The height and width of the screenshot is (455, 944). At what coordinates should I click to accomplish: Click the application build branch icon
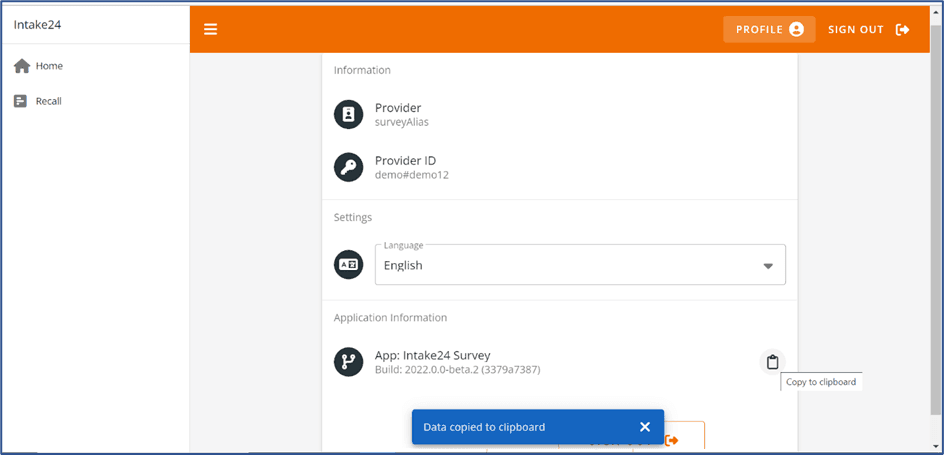349,362
